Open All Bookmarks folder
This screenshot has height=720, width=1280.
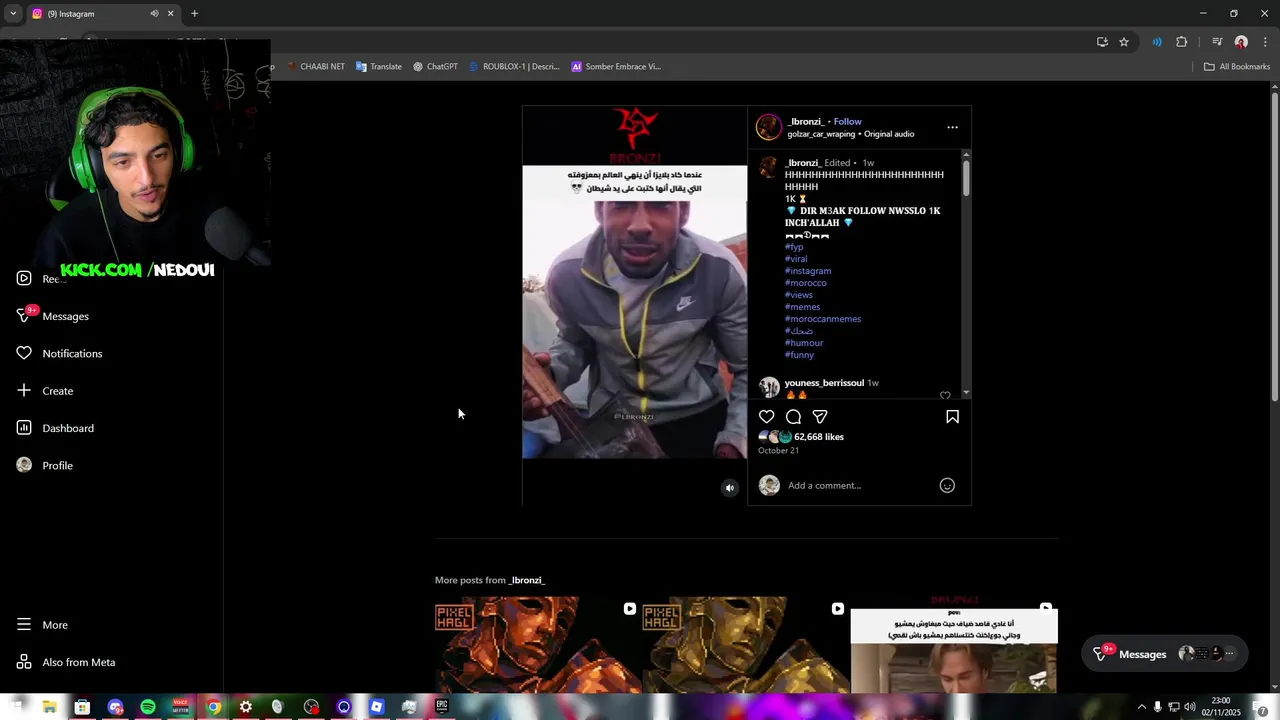1237,66
